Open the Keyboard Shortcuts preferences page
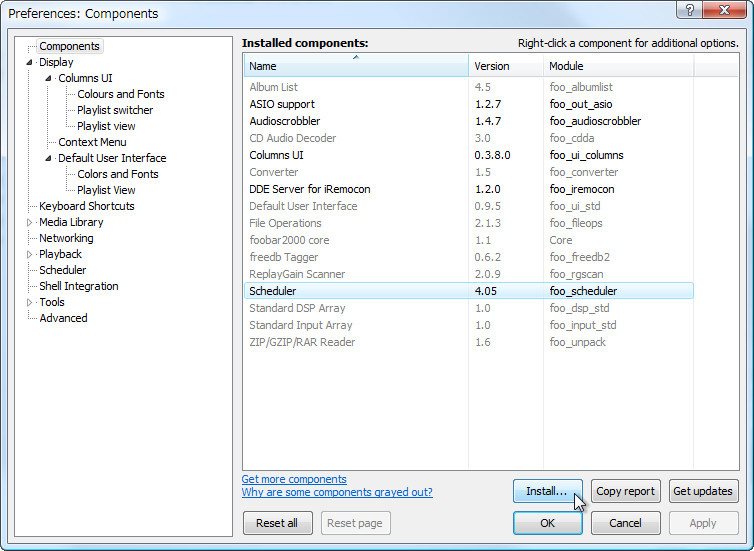Viewport: 754px width, 551px height. 86,206
